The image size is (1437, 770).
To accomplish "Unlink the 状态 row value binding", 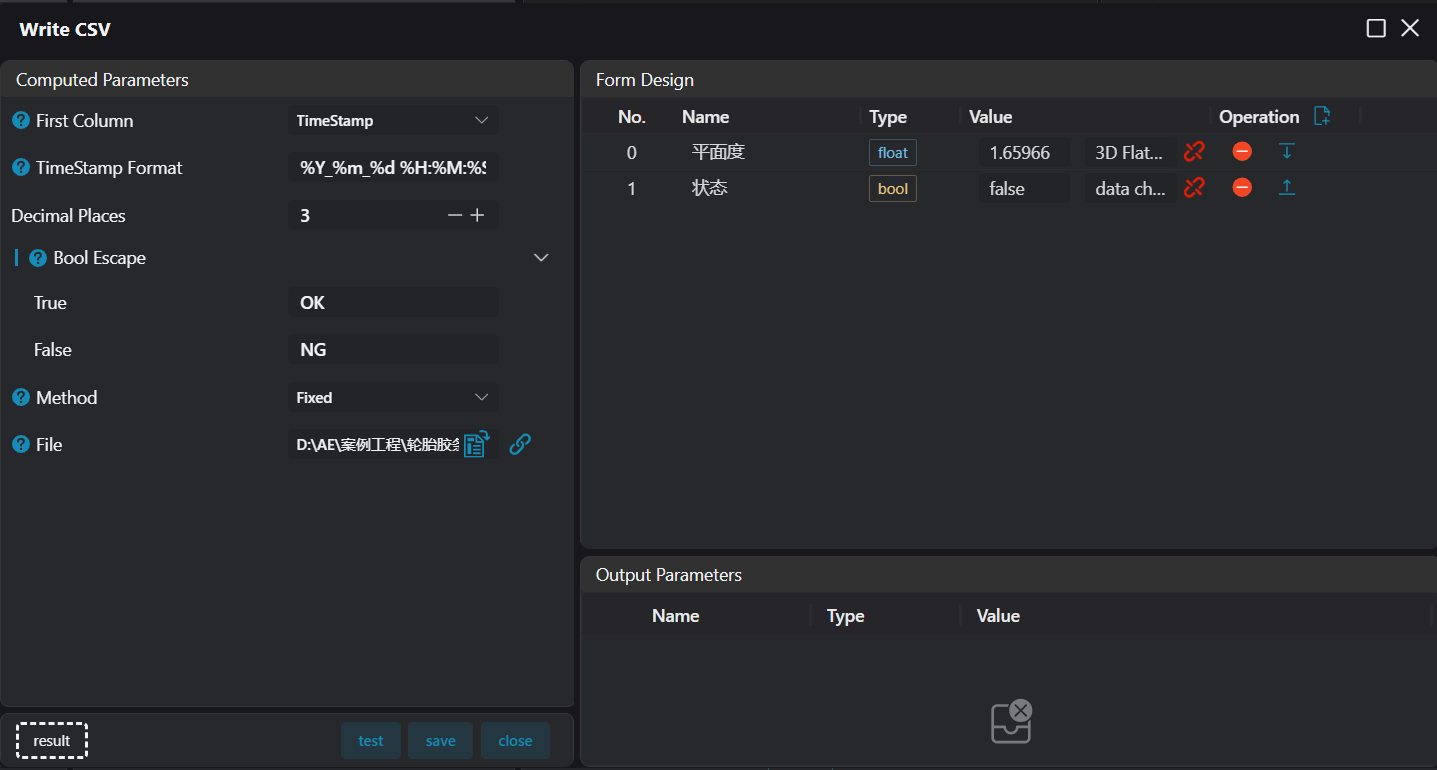I will (x=1194, y=188).
